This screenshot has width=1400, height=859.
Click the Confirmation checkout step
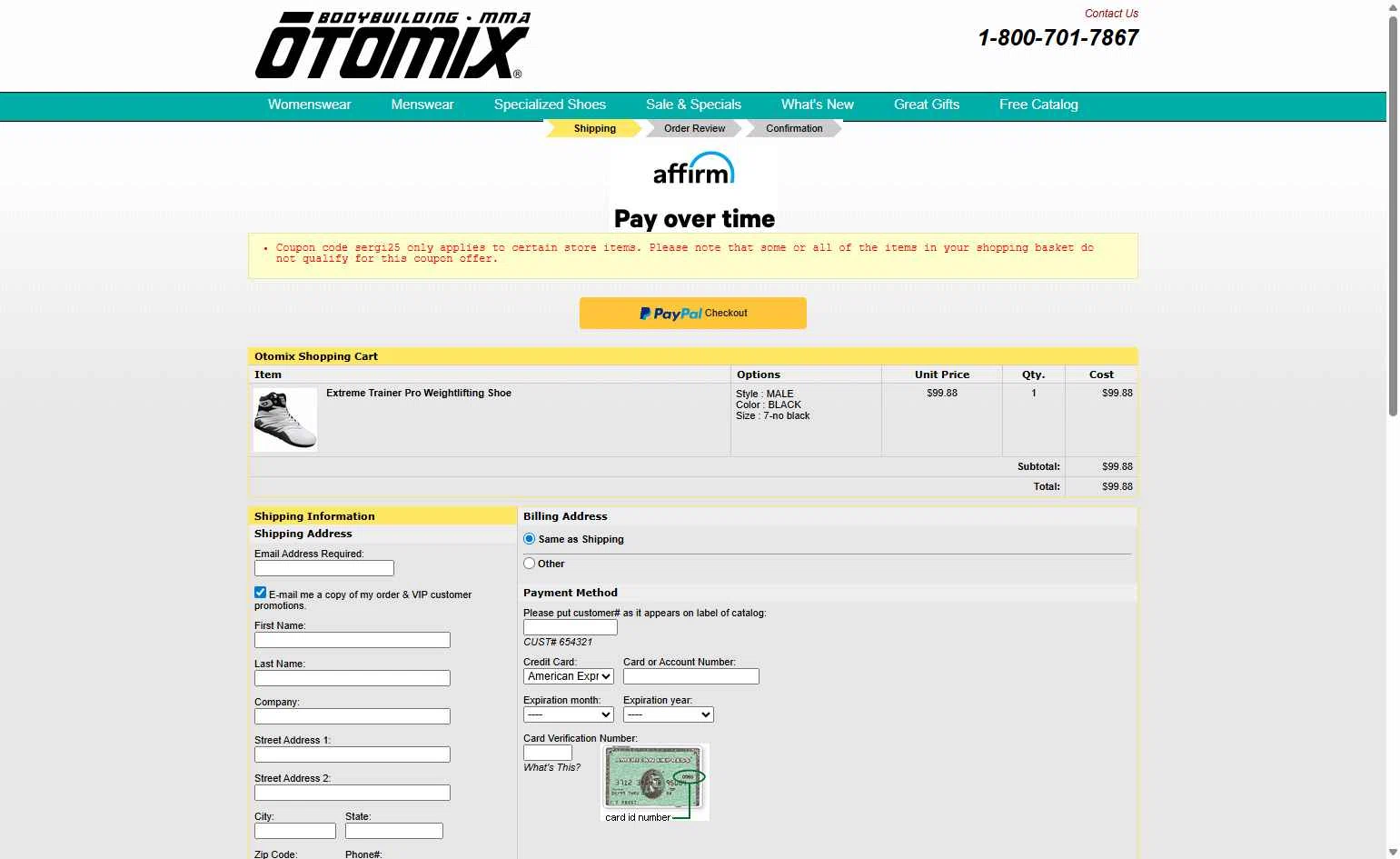click(794, 128)
